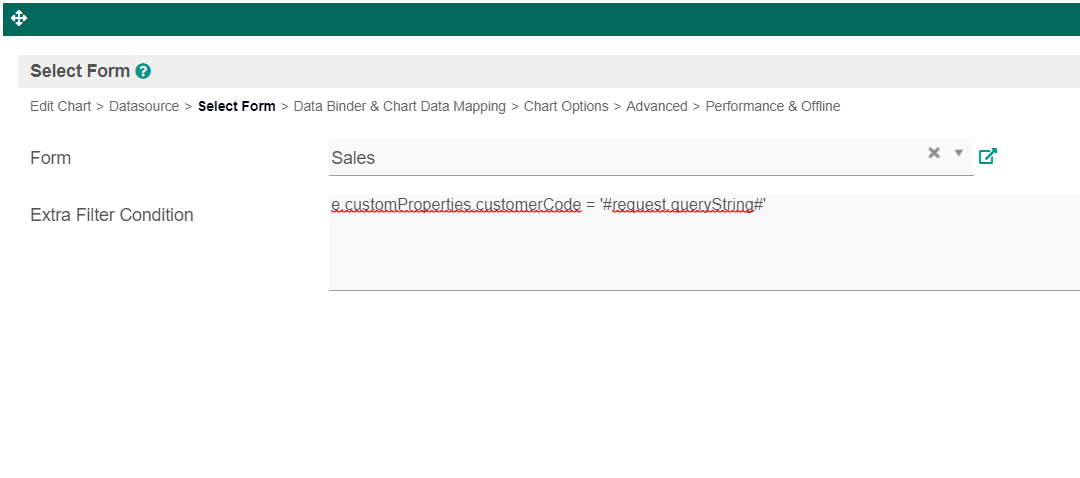This screenshot has height=478, width=1080.
Task: Click the Select Form section heading
Action: click(80, 71)
